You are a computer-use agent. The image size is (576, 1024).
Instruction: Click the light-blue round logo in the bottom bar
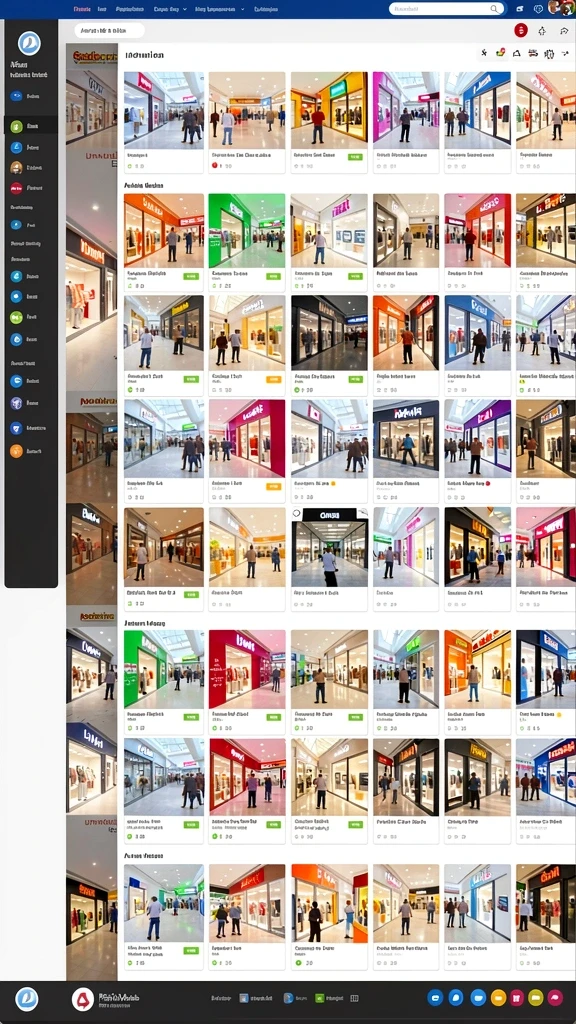[x=27, y=999]
